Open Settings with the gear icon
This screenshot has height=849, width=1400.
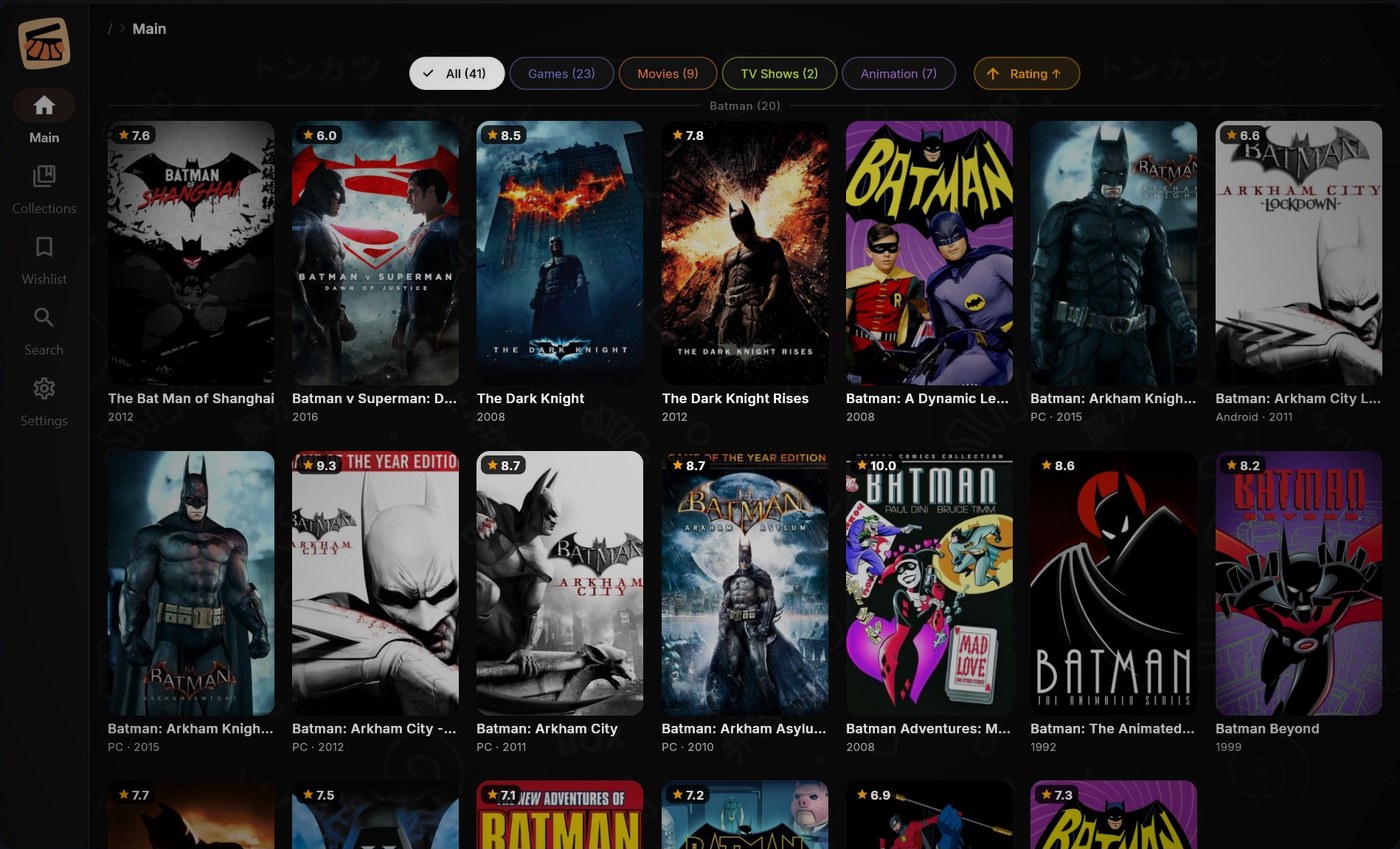43,388
